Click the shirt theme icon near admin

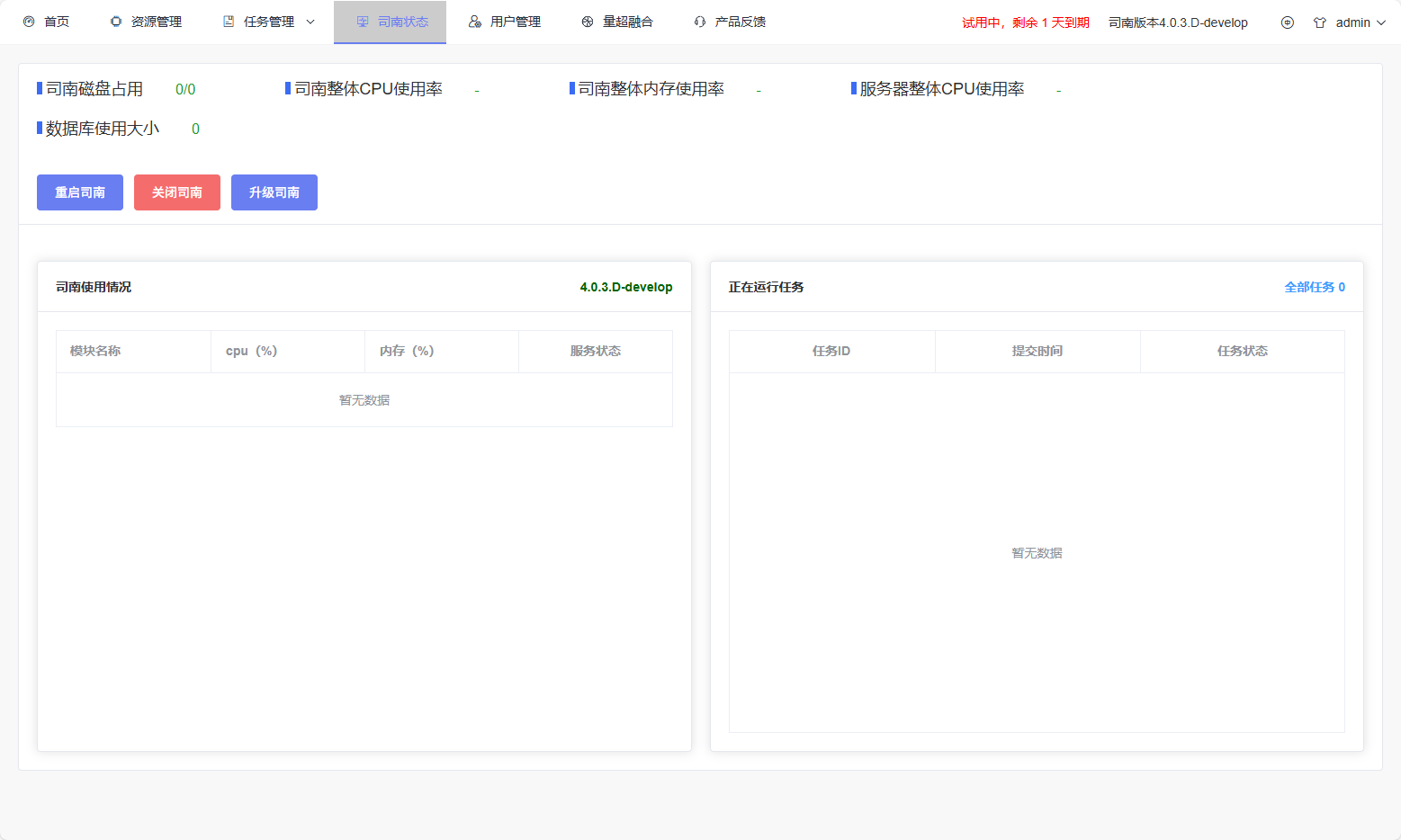point(1320,22)
